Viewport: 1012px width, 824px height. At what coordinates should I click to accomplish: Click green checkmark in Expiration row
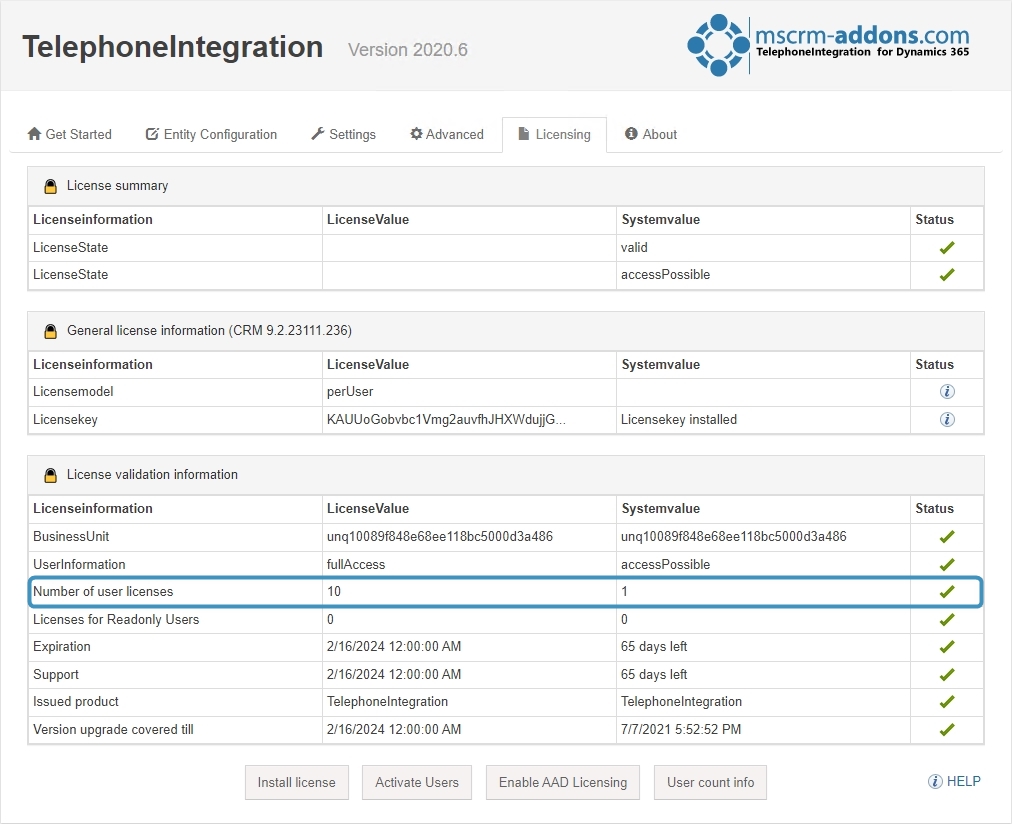[947, 647]
